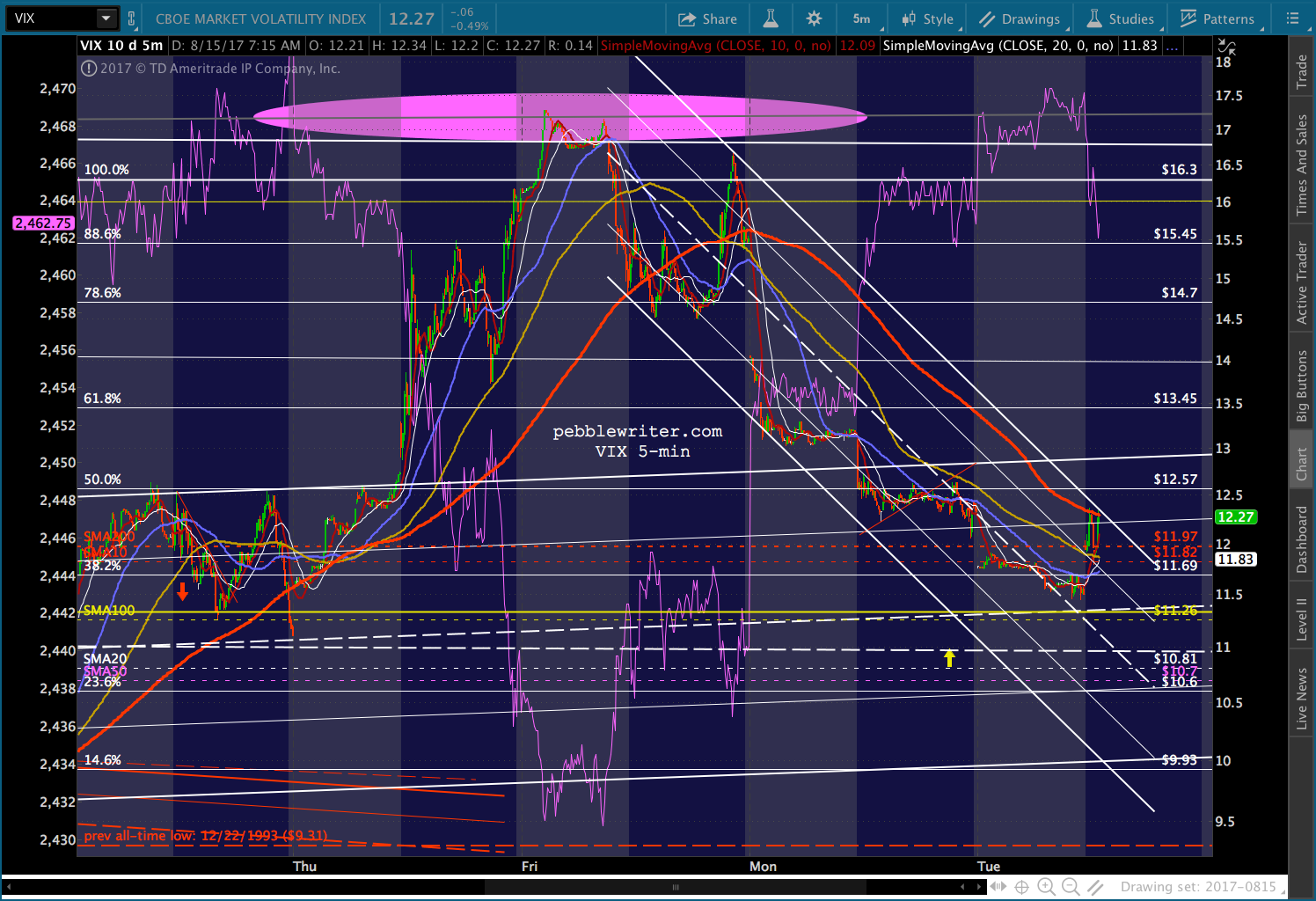Click the CBOE MARKET VOLATILITY INDEX description
This screenshot has height=901, width=1316.
pos(261,18)
